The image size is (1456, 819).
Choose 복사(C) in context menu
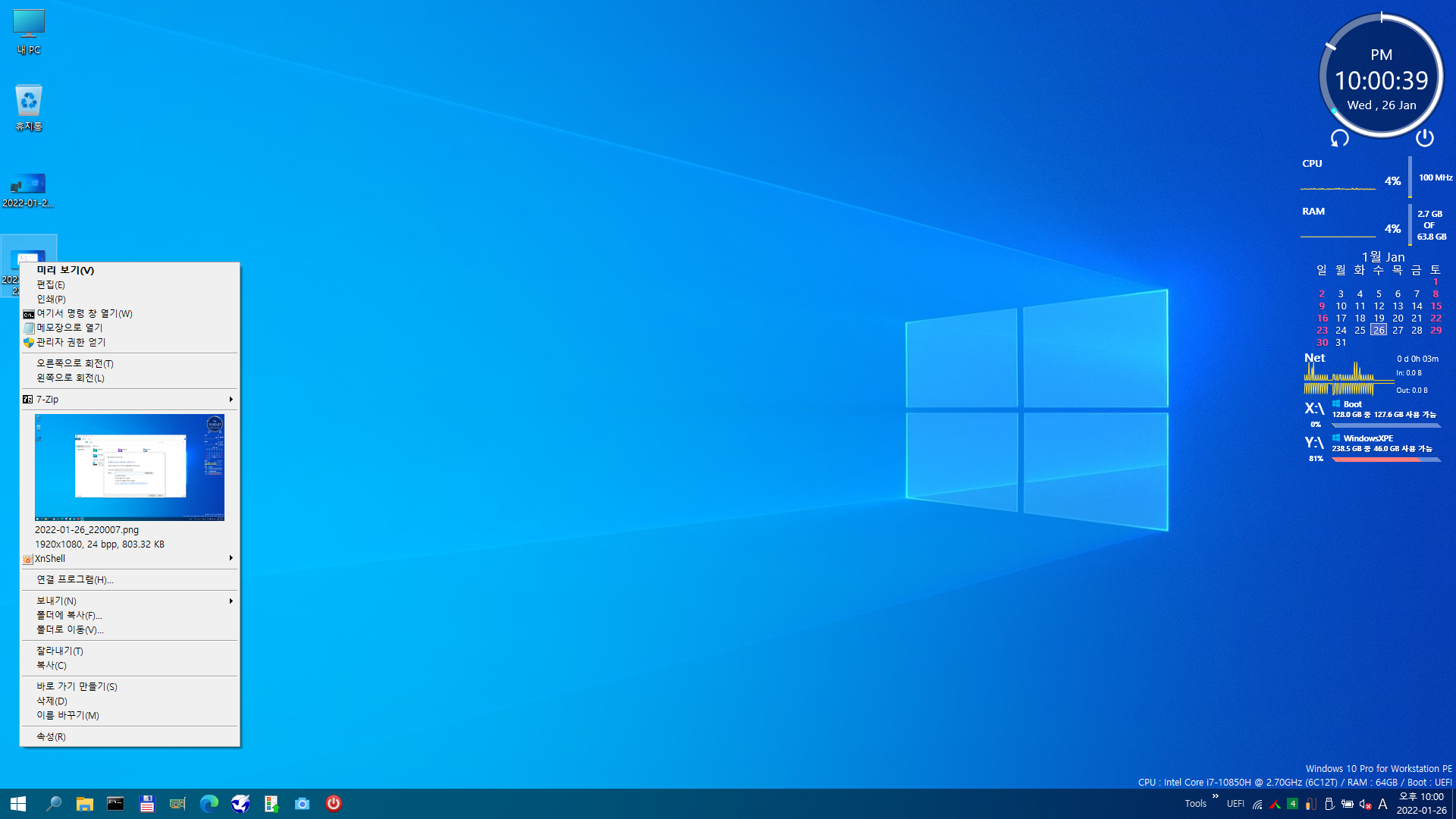pos(130,665)
